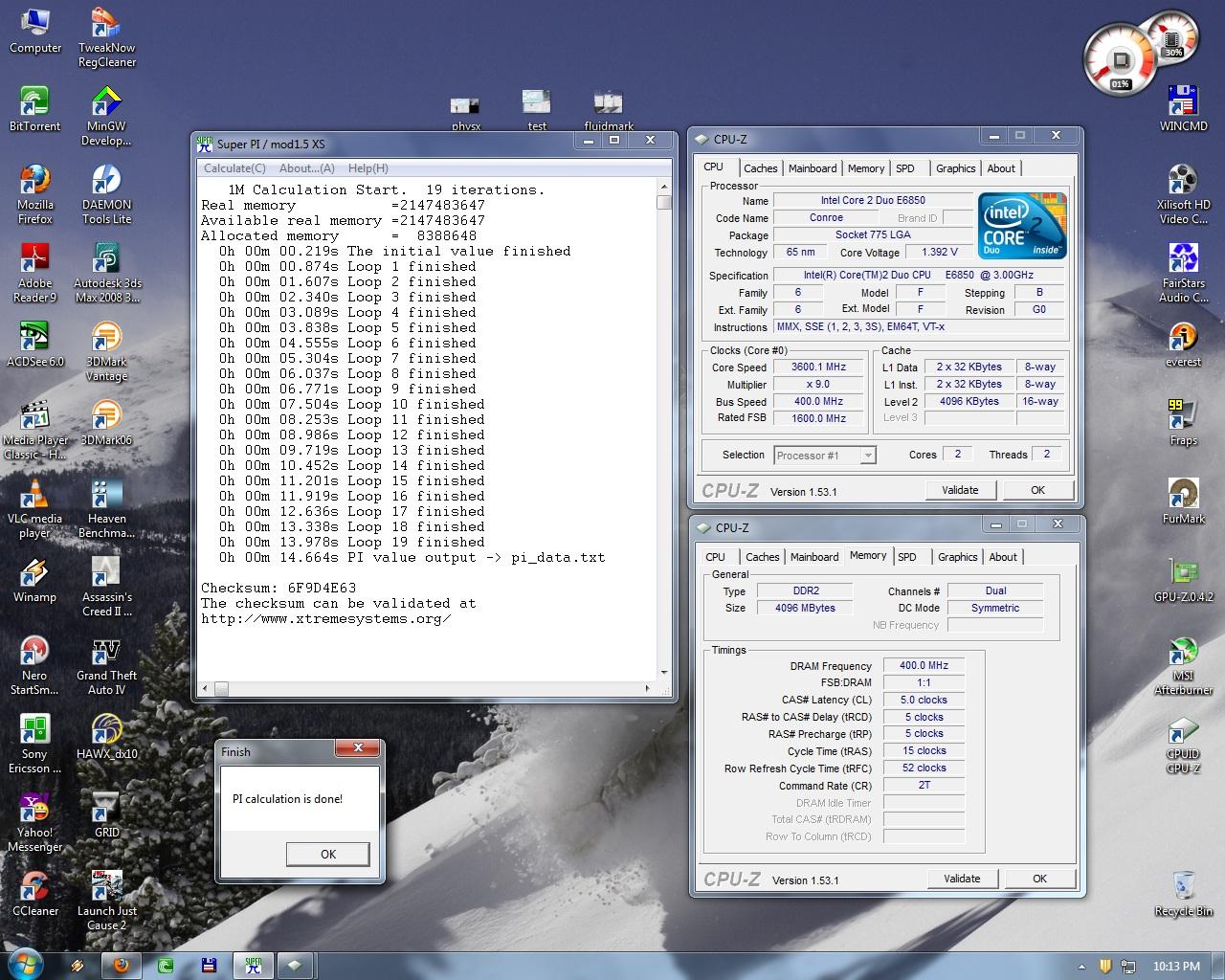Open the About...(A) menu in Super PI
The image size is (1225, 980).
306,168
